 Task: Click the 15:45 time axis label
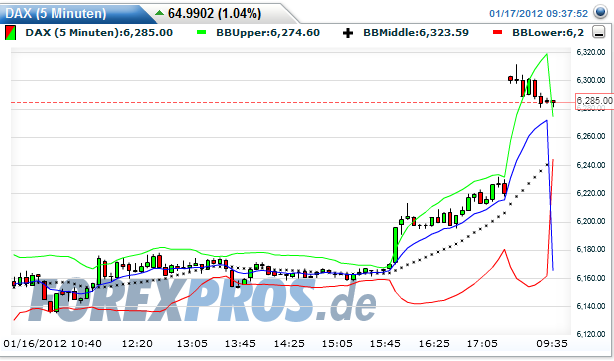click(385, 344)
